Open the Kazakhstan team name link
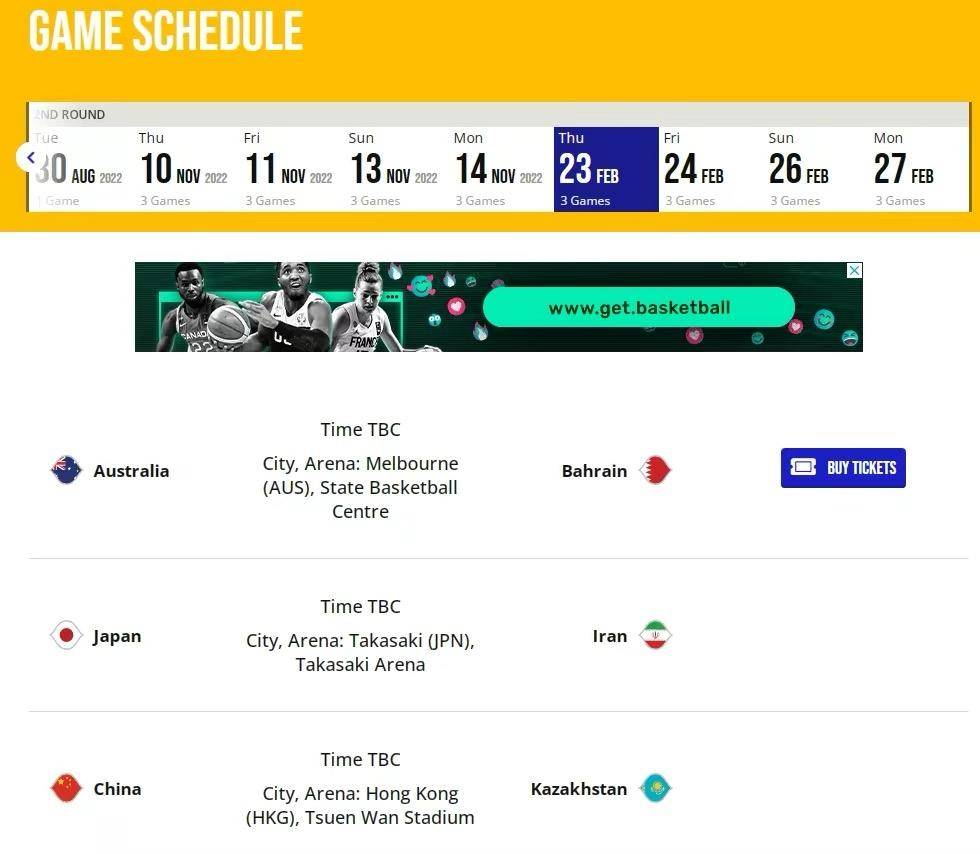The height and width of the screenshot is (854, 980). 579,789
